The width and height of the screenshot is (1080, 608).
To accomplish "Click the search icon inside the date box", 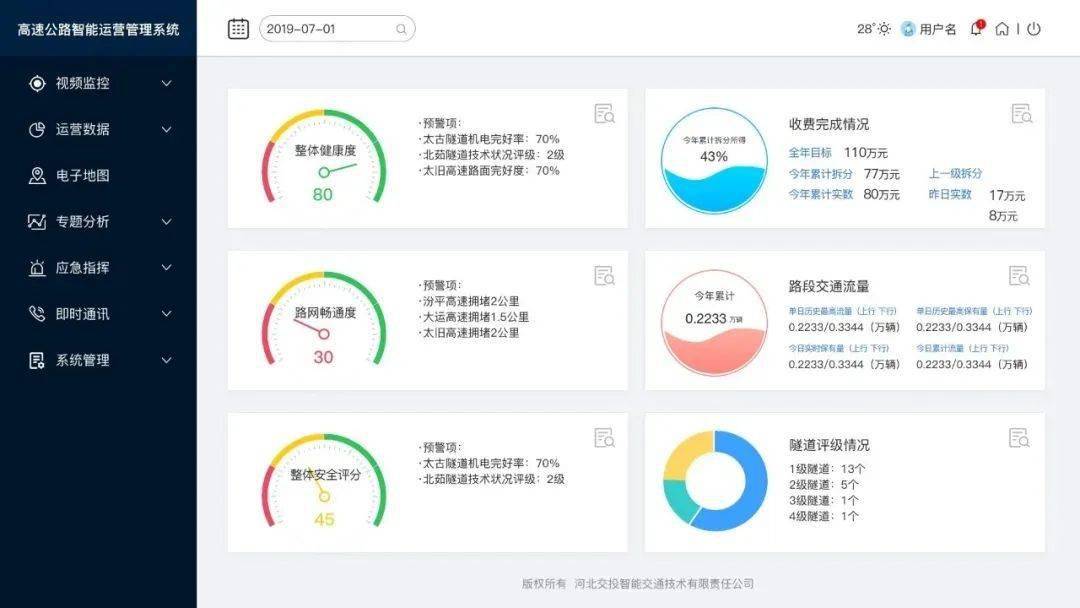I will (x=400, y=29).
